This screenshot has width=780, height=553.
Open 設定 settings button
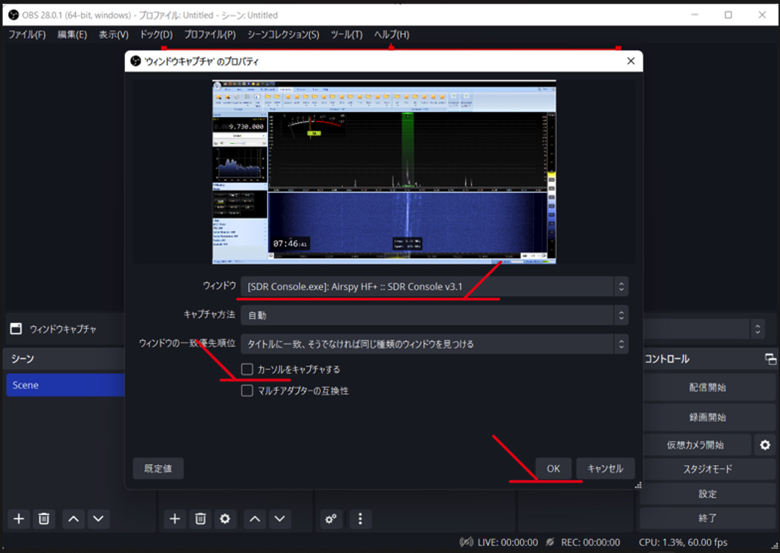(707, 494)
